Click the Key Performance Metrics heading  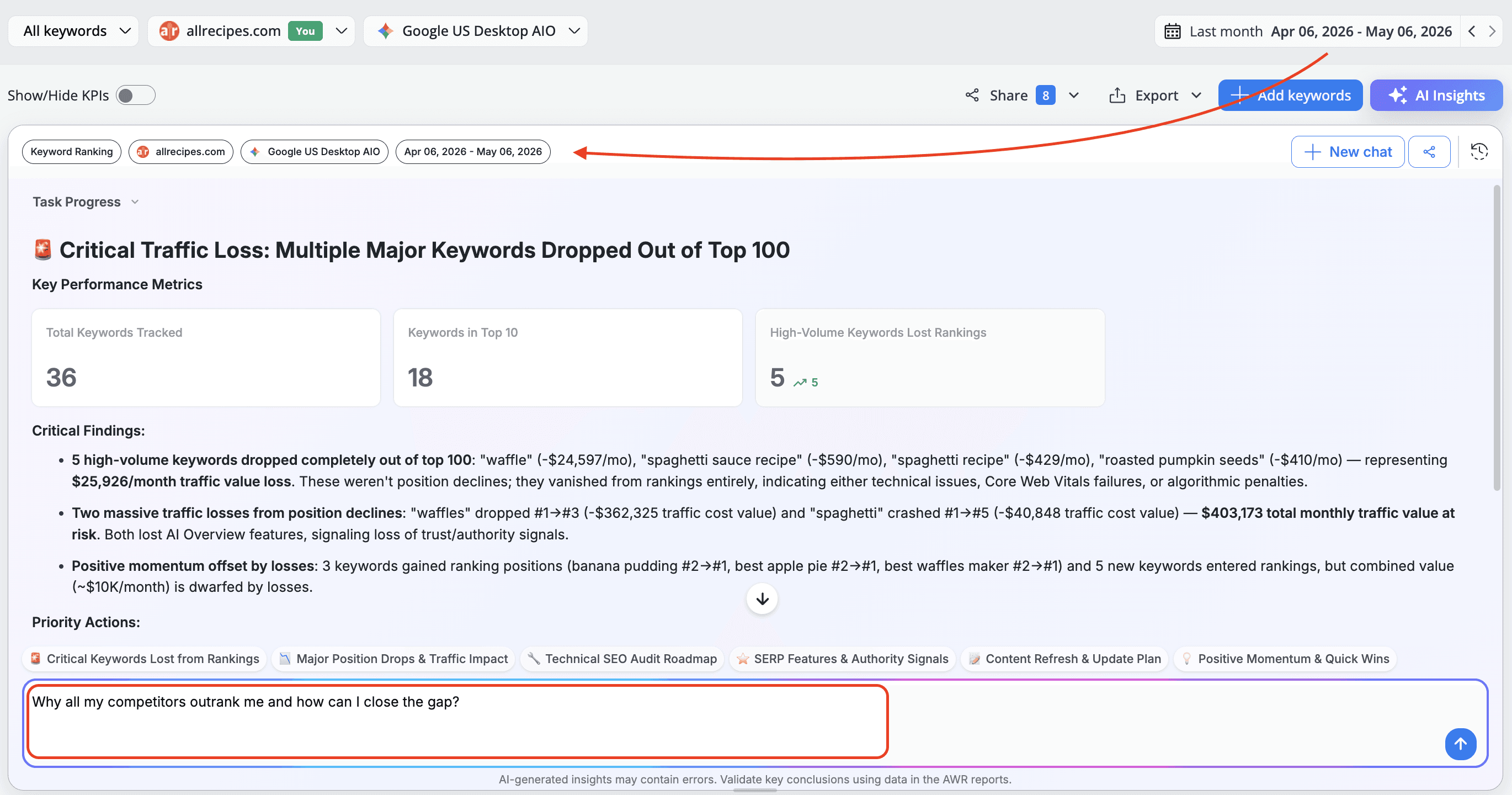[x=117, y=284]
